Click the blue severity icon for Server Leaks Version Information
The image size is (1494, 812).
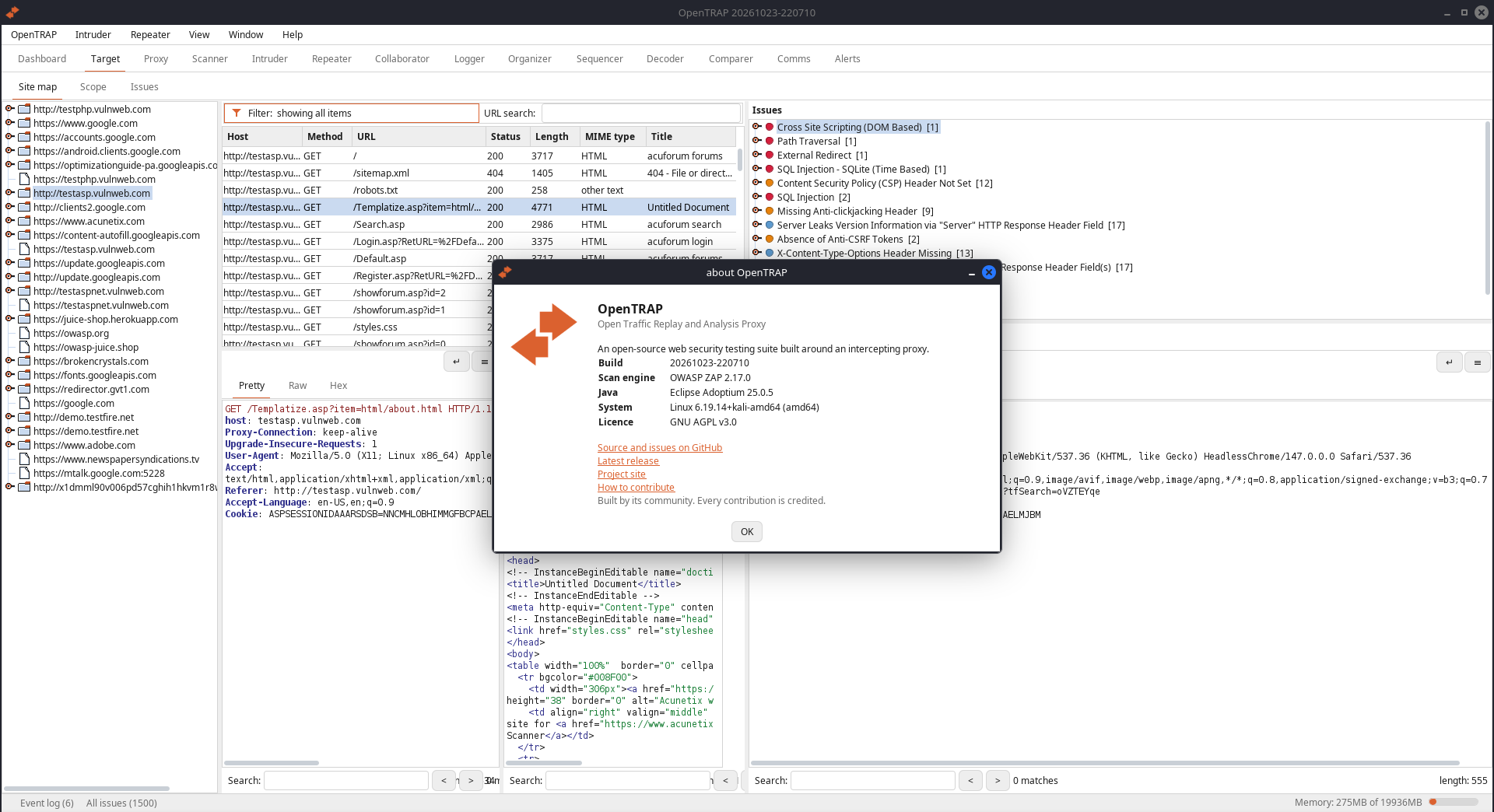pos(770,225)
